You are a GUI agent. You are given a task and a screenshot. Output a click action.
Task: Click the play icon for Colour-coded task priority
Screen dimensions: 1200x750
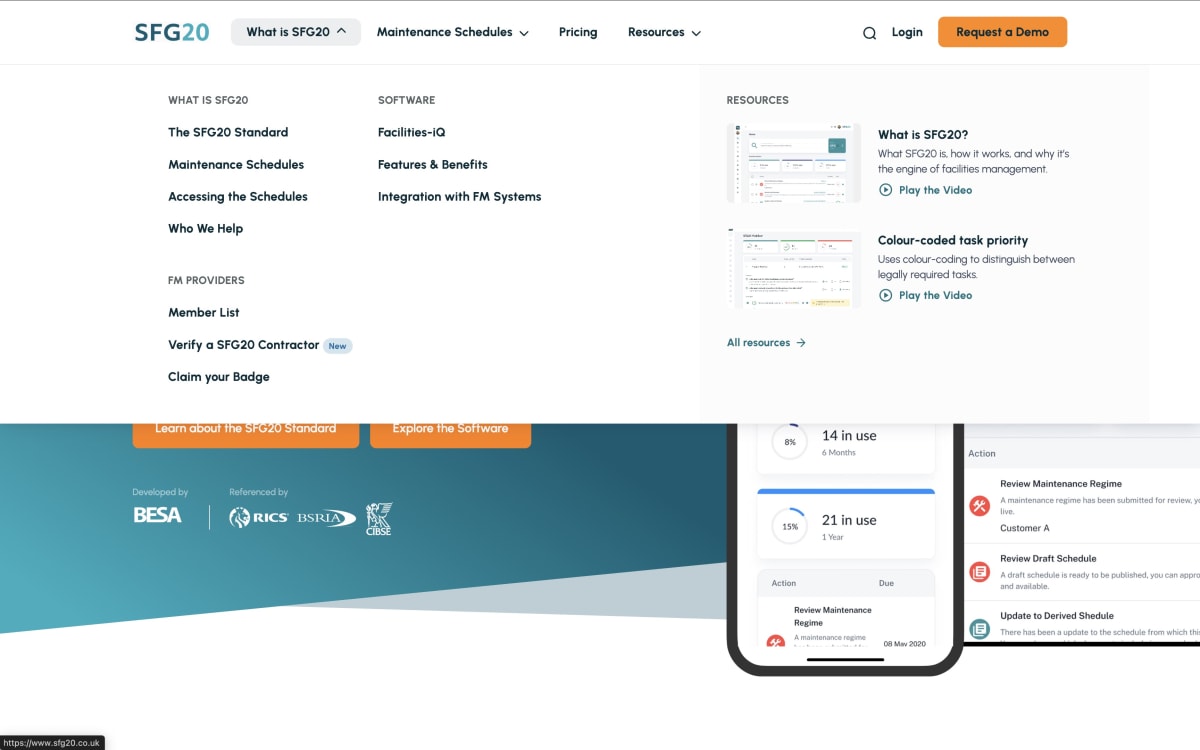pyautogui.click(x=886, y=295)
